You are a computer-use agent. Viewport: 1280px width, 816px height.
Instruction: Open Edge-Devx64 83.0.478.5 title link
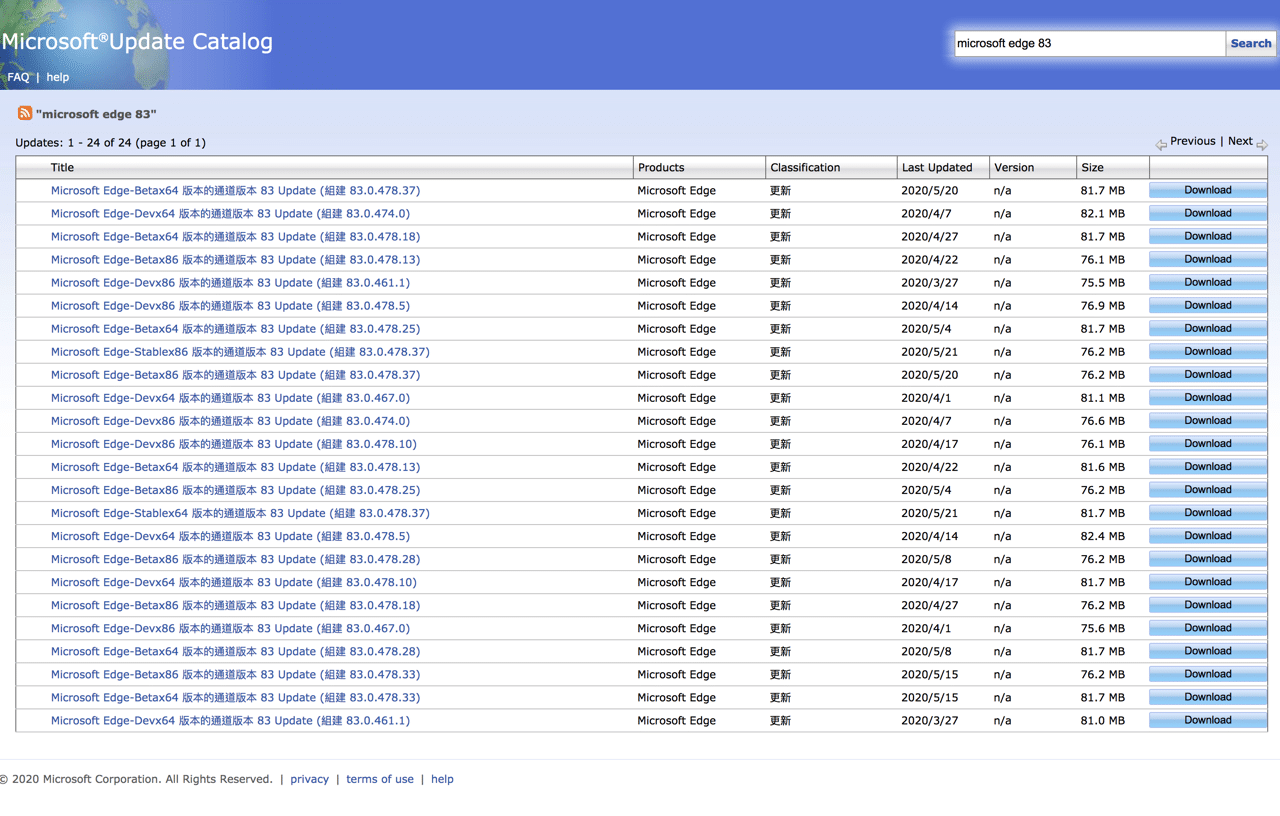coord(230,535)
